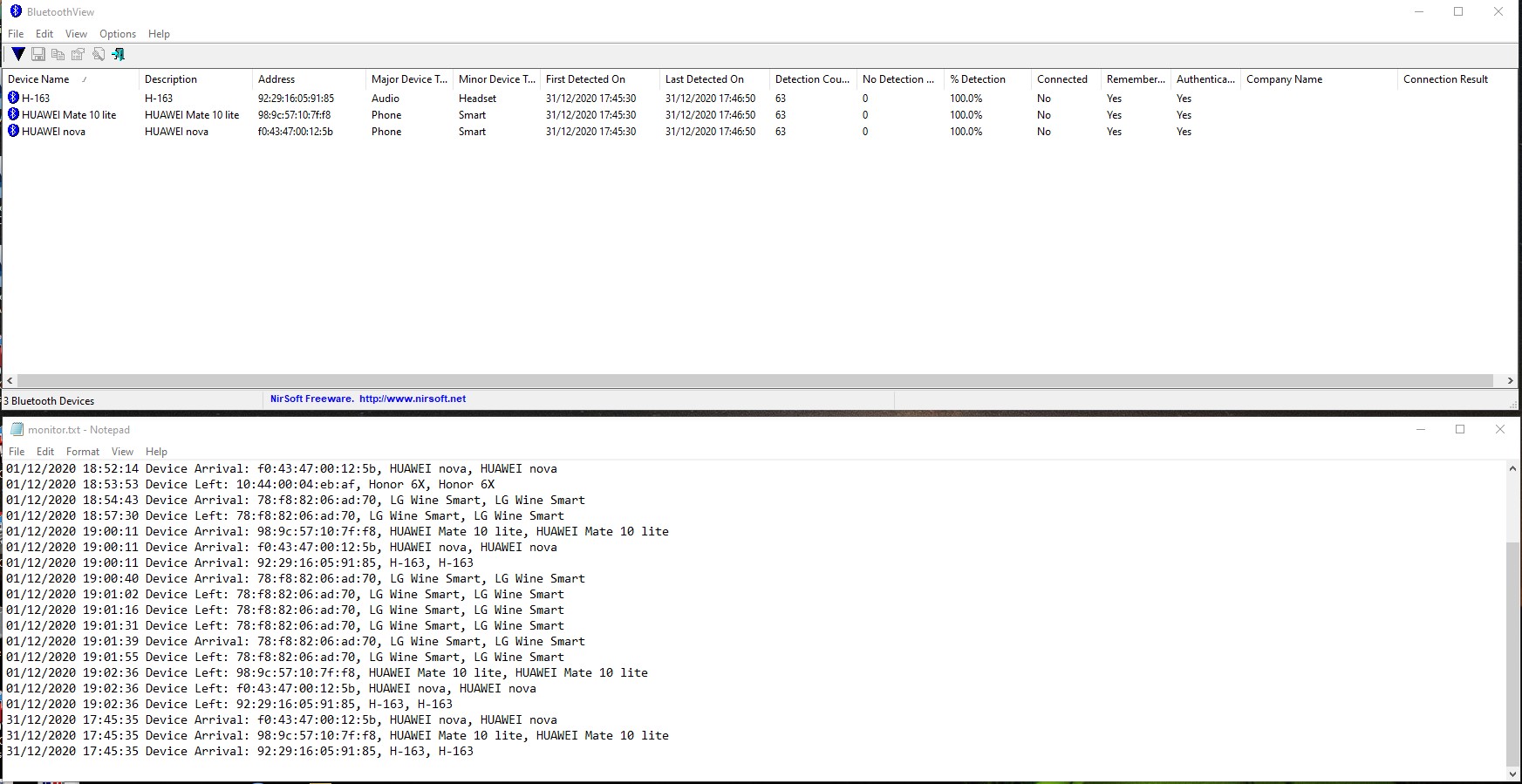This screenshot has width=1522, height=784.
Task: Sort by Device Name column header
Action: [x=39, y=79]
